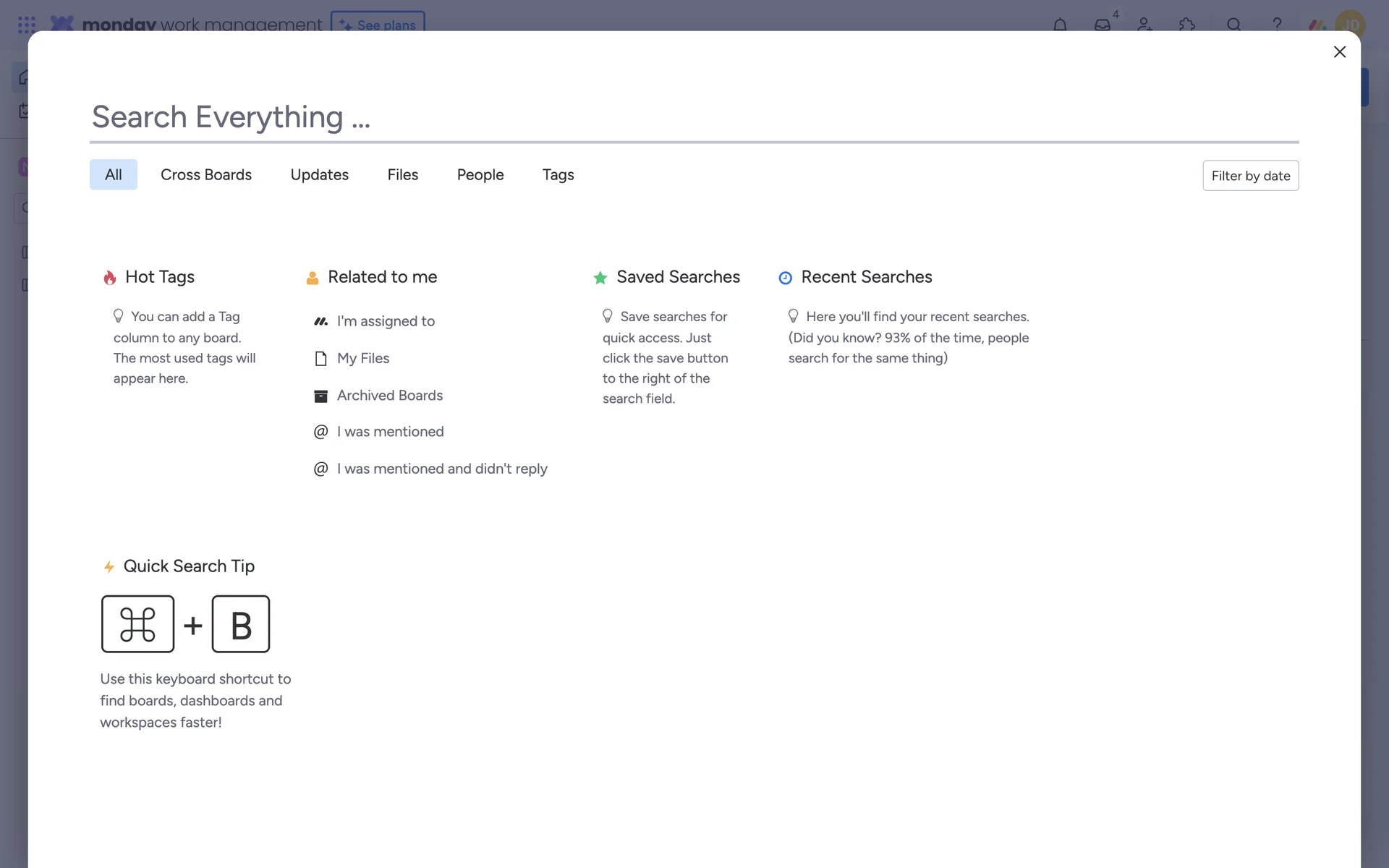Close the search everything overlay
The height and width of the screenshot is (868, 1389).
point(1339,52)
